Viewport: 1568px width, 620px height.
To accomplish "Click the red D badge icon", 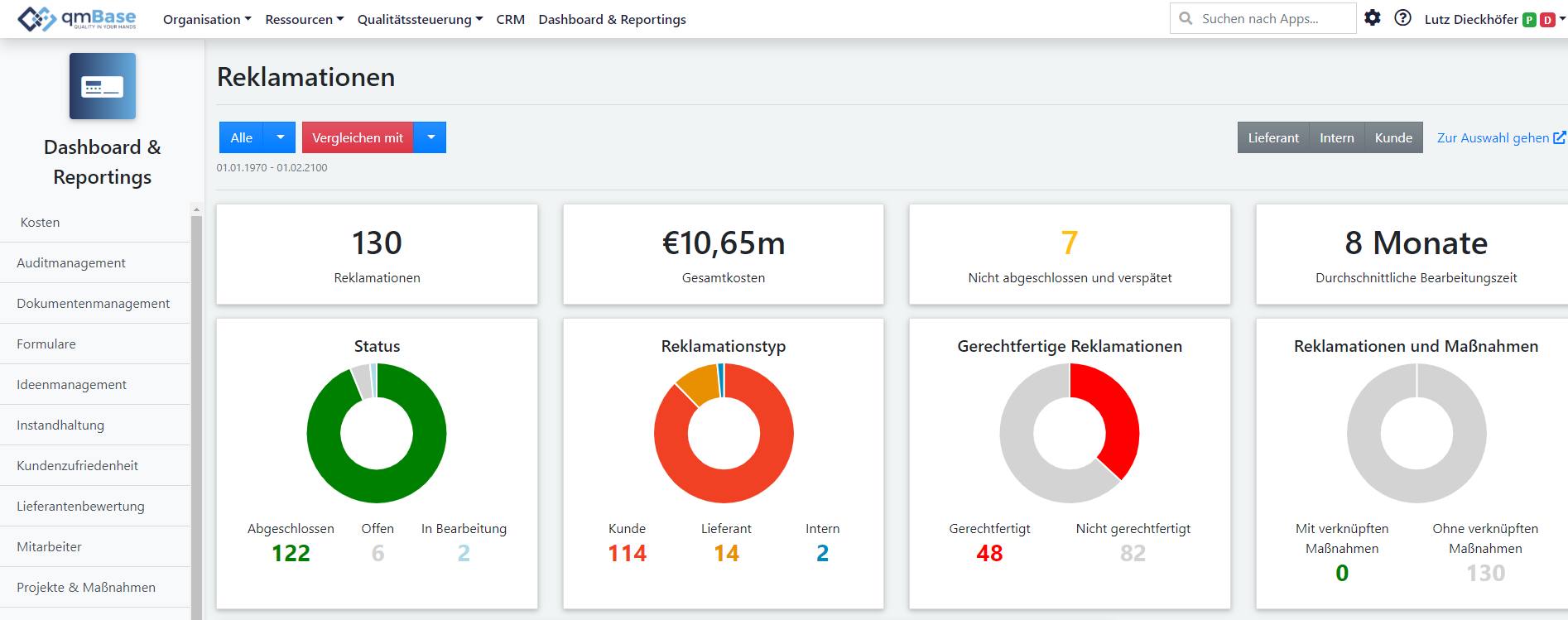I will [1546, 20].
